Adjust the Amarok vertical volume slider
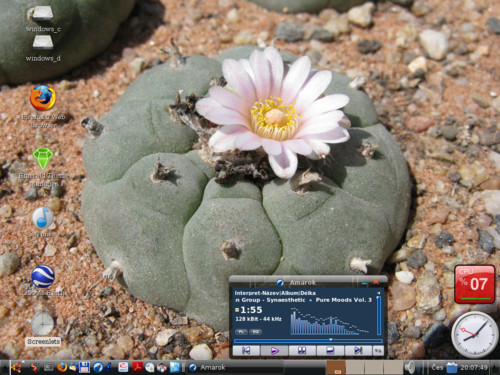Screen dimensions: 500x375 [379, 315]
